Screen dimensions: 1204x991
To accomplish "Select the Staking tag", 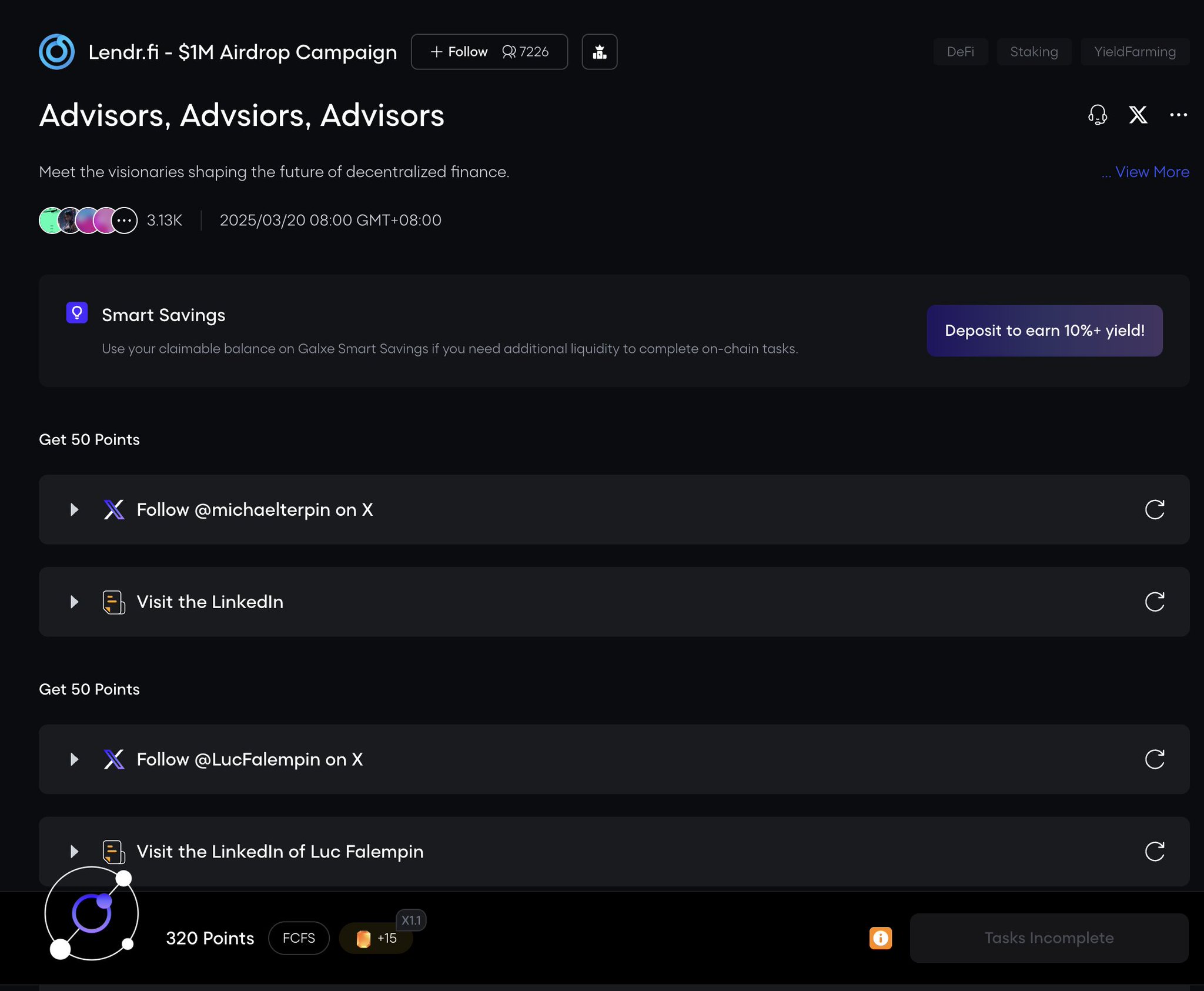I will (1034, 52).
